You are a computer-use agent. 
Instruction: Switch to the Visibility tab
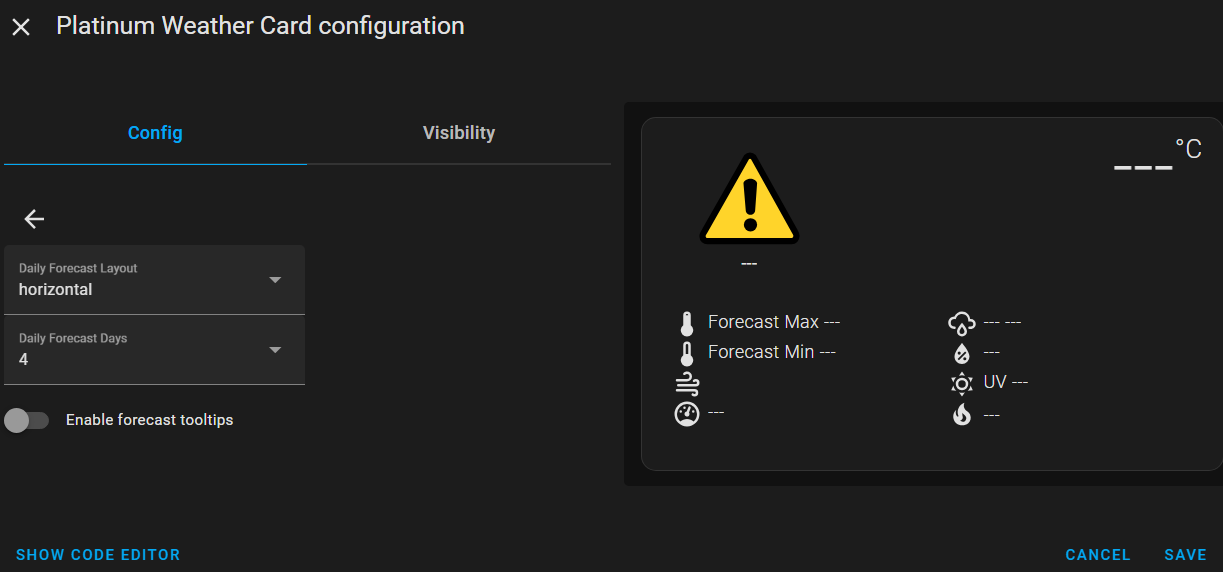coord(459,133)
